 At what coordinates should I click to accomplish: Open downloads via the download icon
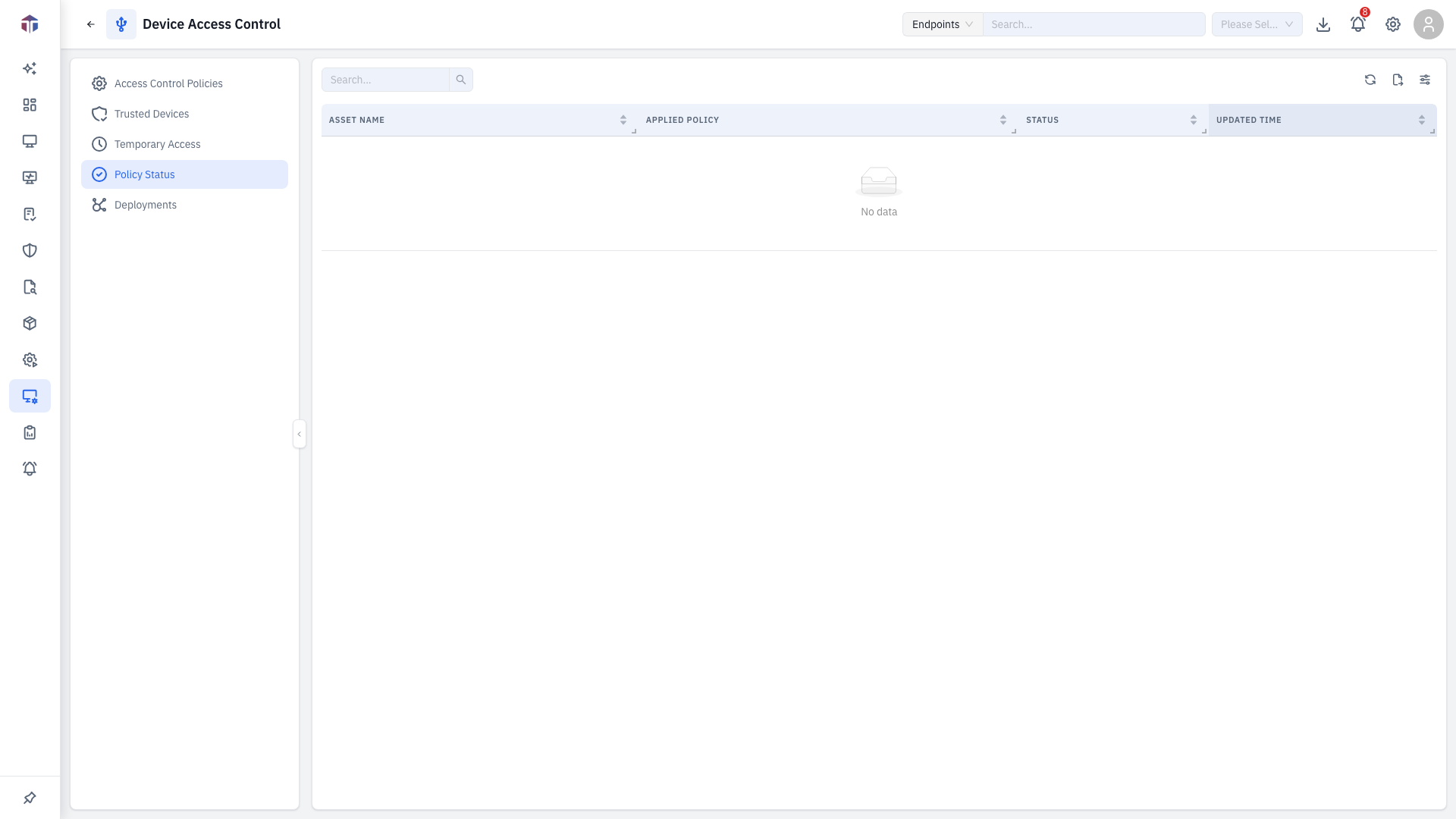point(1323,24)
